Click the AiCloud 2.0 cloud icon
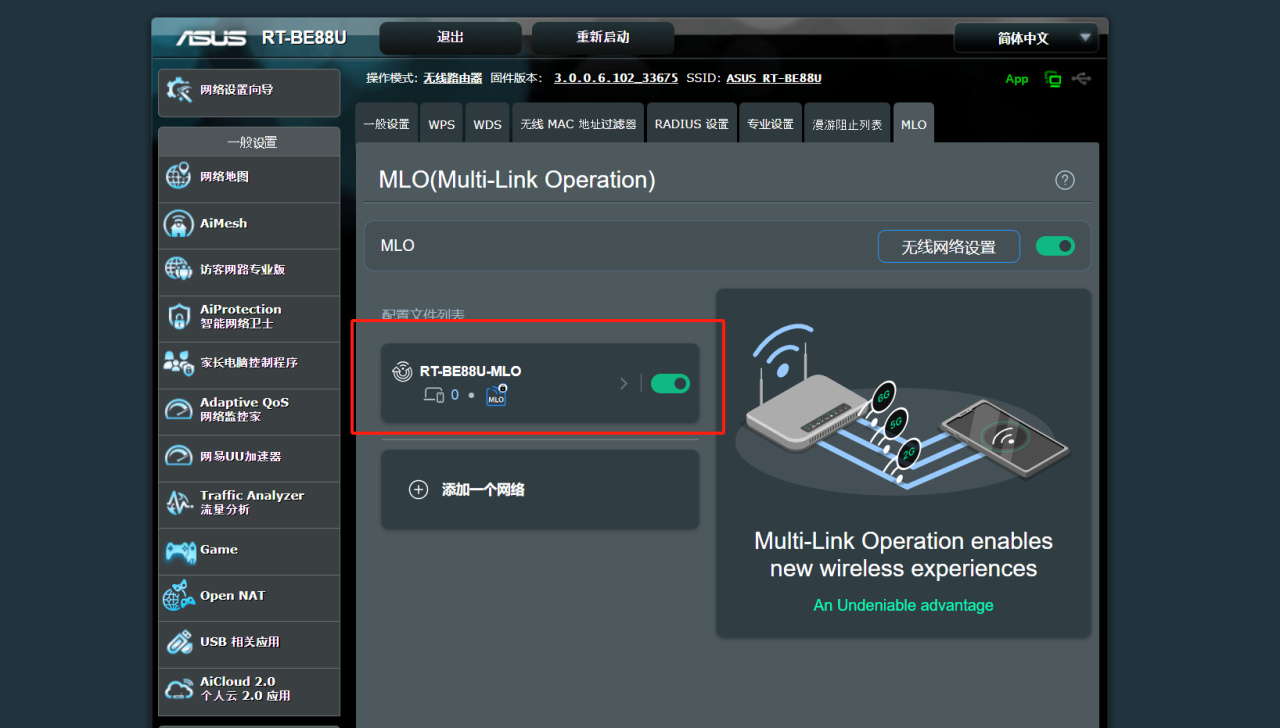This screenshot has height=728, width=1280. (x=179, y=689)
